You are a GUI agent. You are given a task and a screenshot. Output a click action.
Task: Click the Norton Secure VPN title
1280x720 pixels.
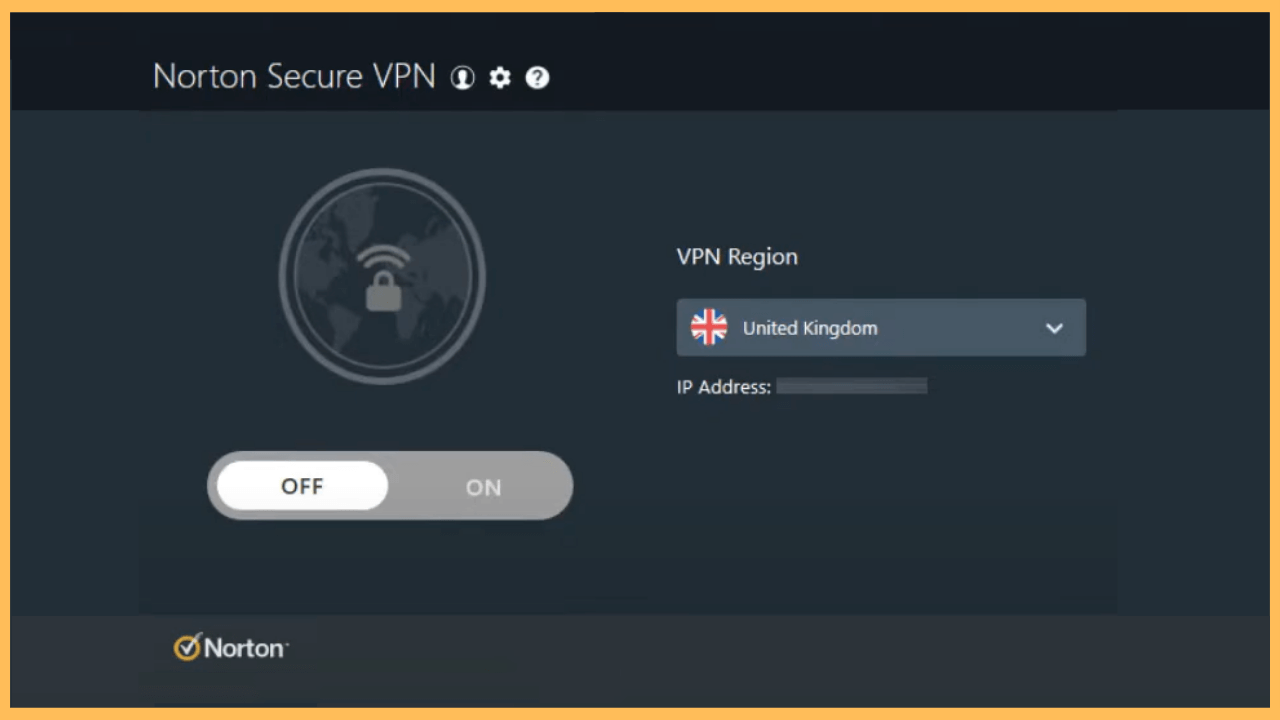(x=294, y=77)
